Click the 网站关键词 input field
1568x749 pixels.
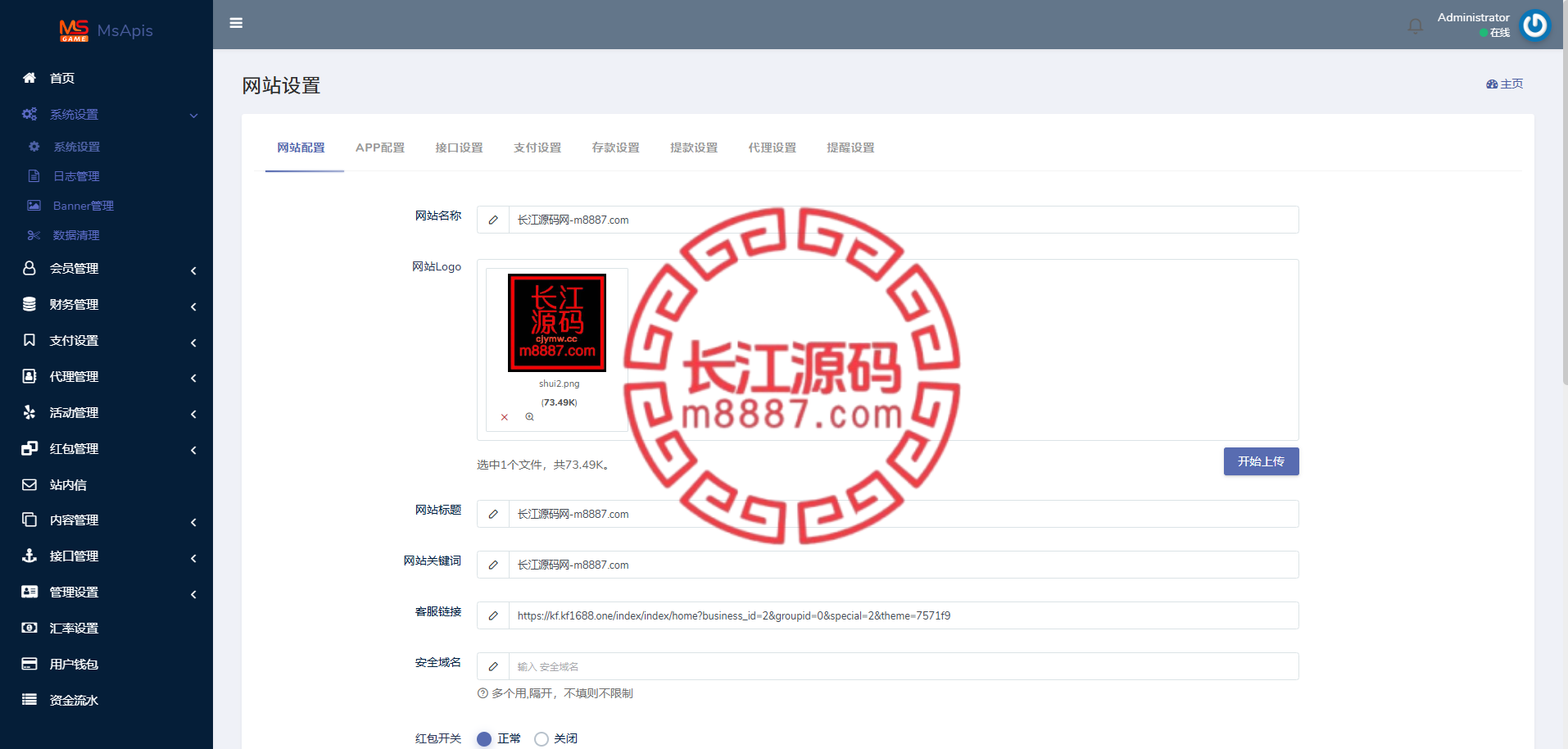point(904,565)
